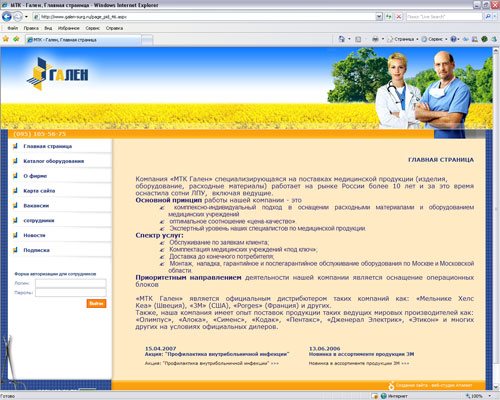Click the ГЛАВНАЯ СТРАНИЦА page heading
This screenshot has height=400, width=500.
441,160
